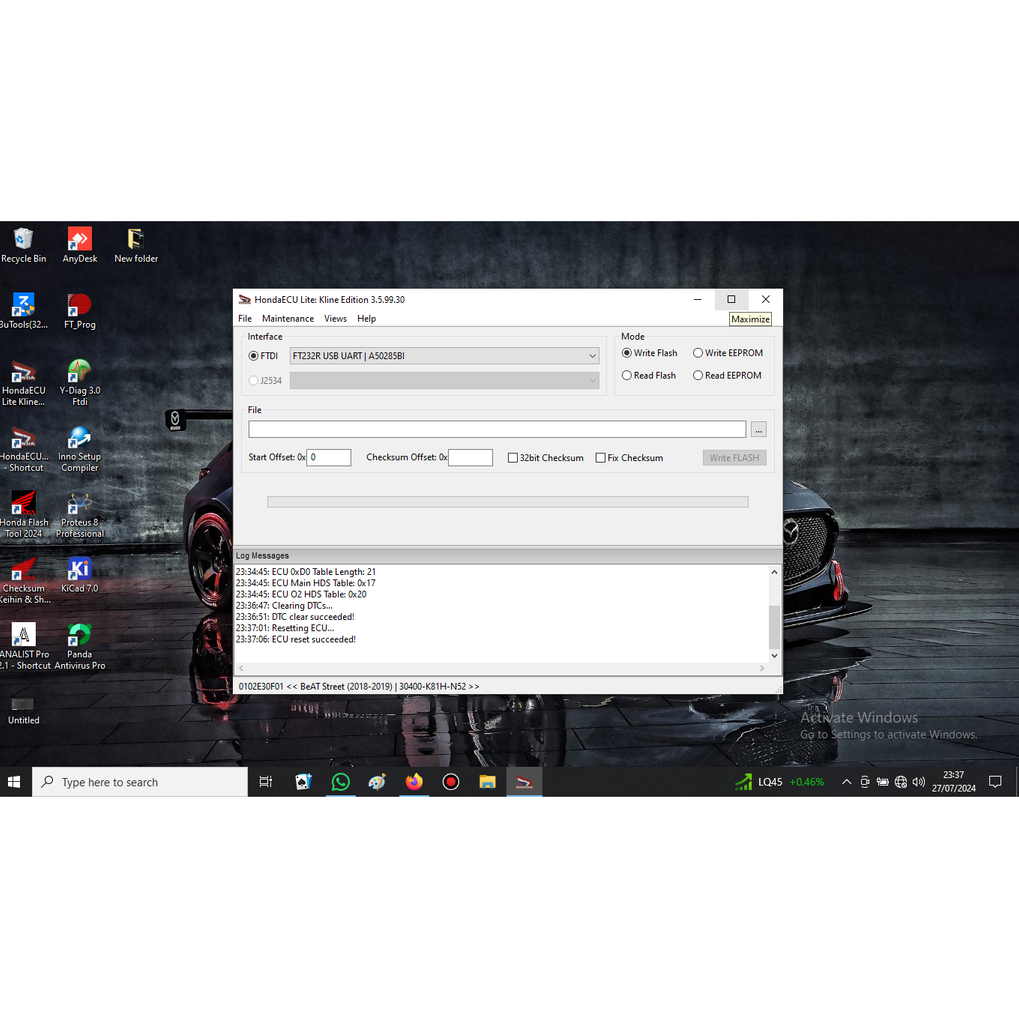Switch to HondaECU app in taskbar

[524, 782]
